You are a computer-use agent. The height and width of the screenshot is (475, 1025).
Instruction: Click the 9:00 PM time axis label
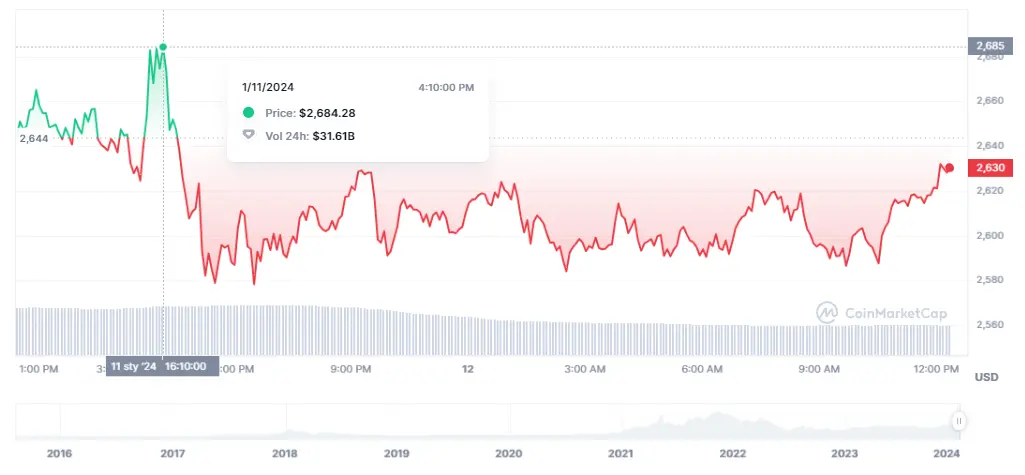tap(351, 369)
